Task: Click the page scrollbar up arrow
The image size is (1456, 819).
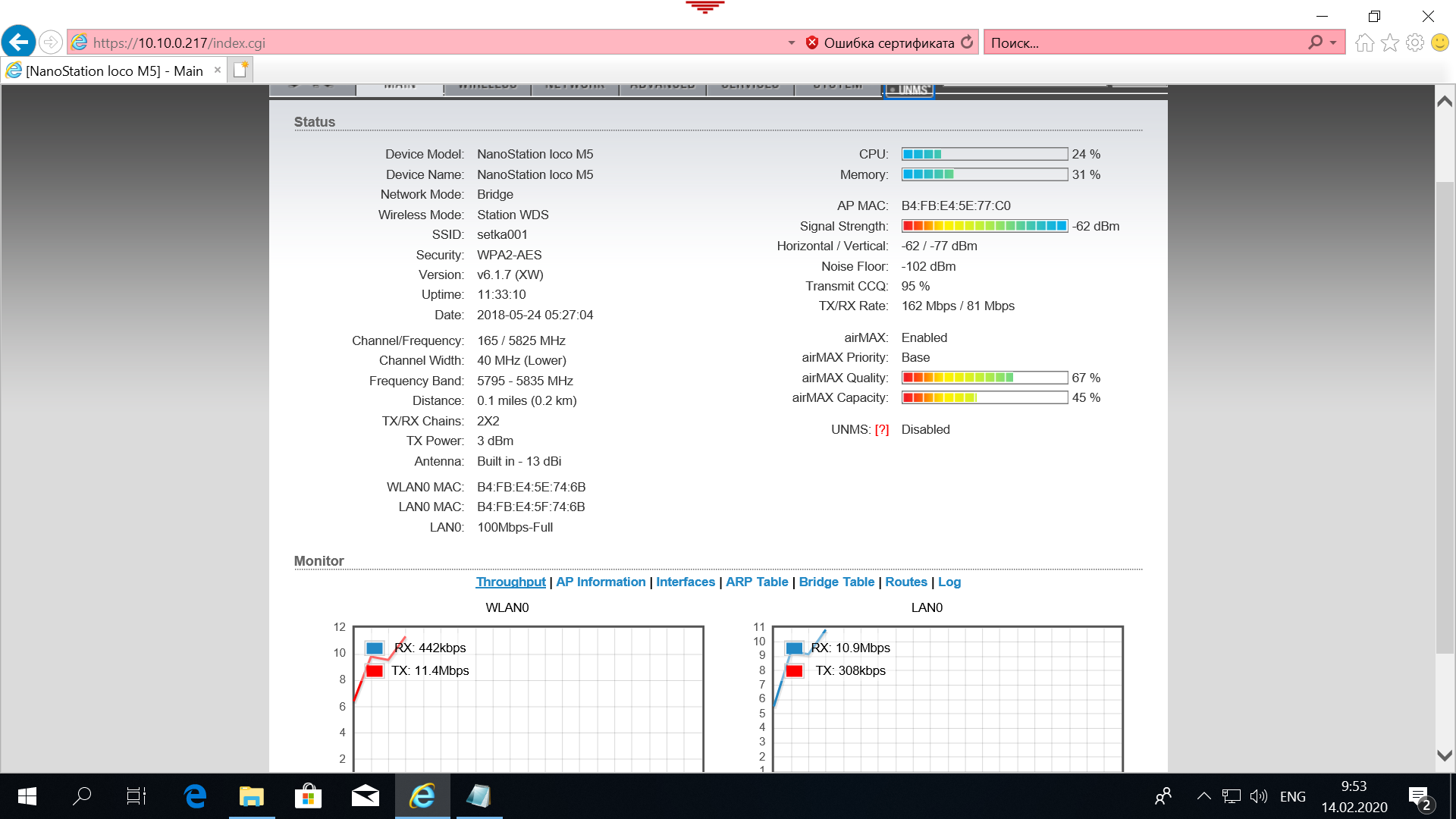Action: (x=1445, y=101)
